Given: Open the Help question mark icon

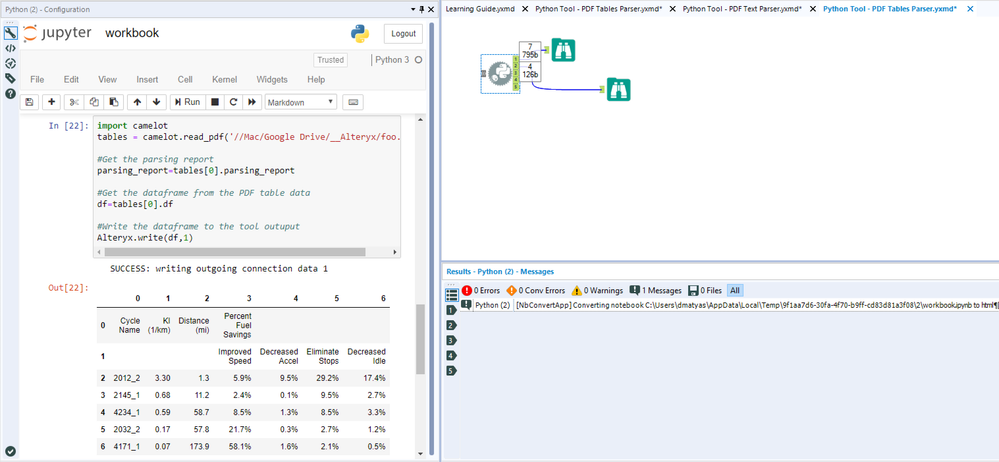Looking at the screenshot, I should click(x=10, y=94).
